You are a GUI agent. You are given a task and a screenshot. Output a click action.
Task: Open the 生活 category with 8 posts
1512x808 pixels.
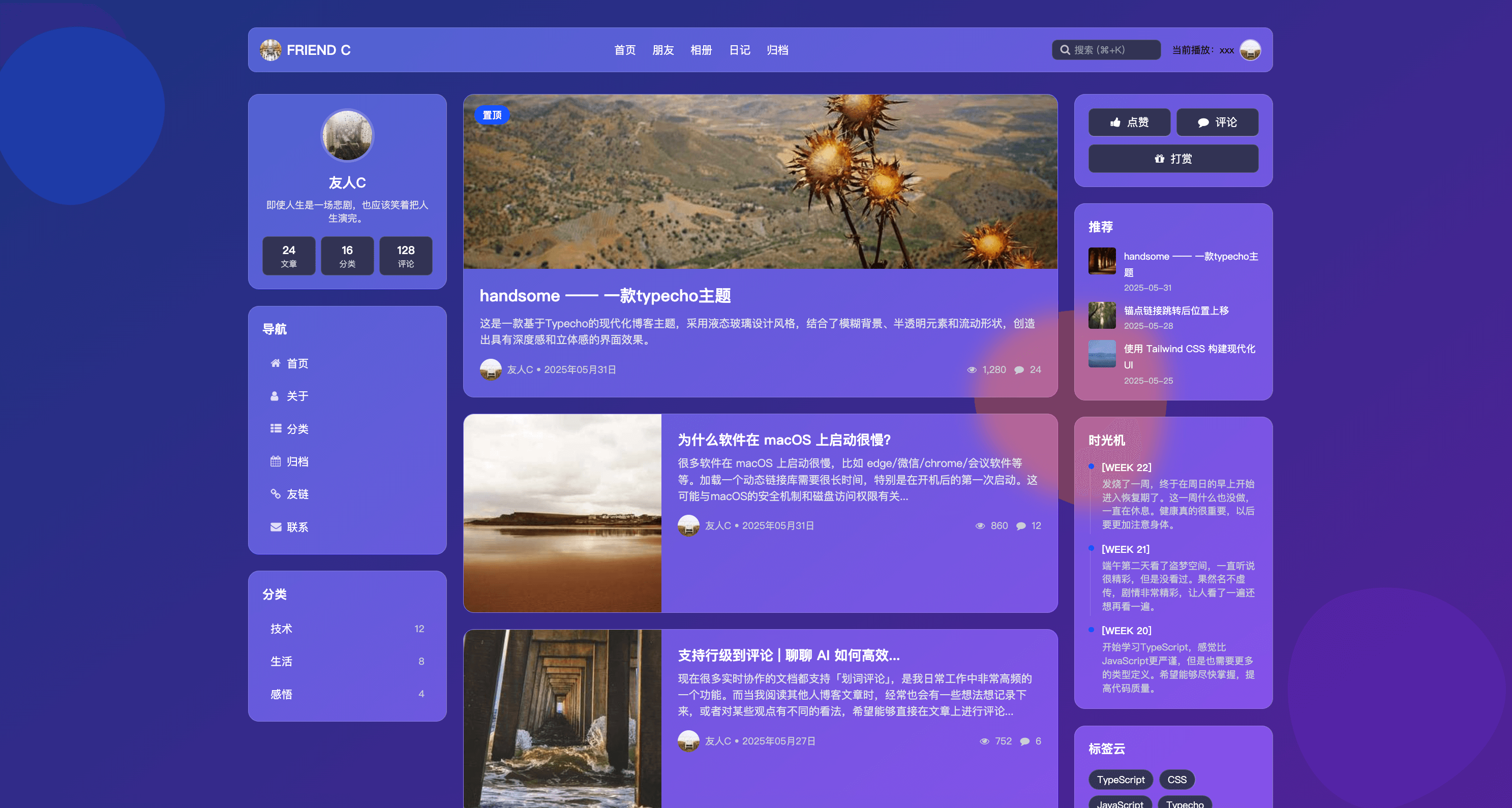[x=347, y=661]
